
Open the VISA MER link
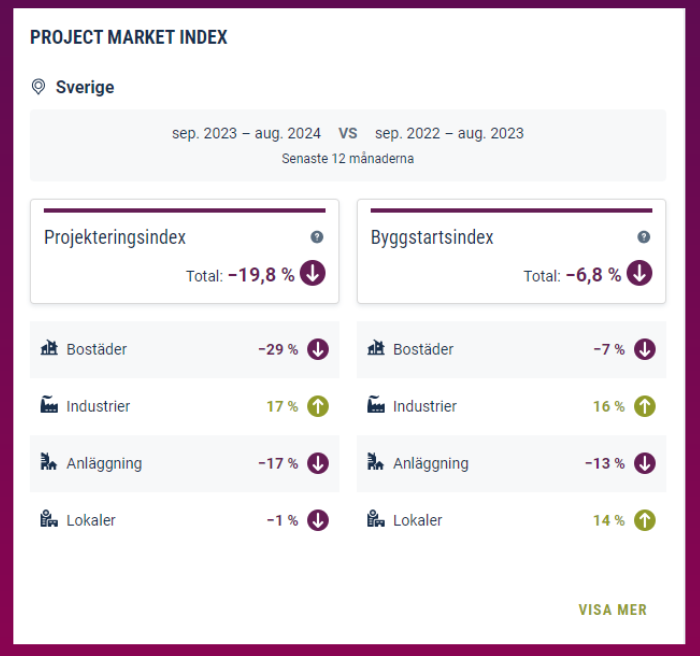(x=612, y=610)
